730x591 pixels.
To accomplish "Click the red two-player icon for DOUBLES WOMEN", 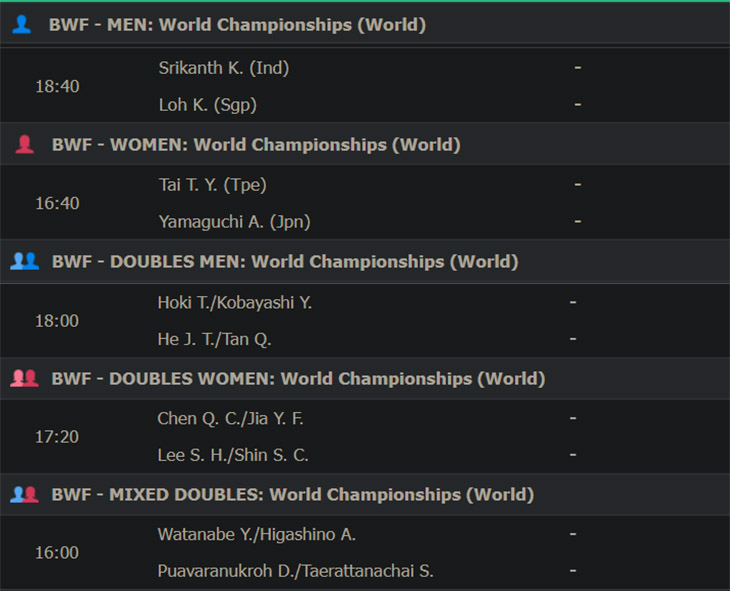I will tap(24, 378).
